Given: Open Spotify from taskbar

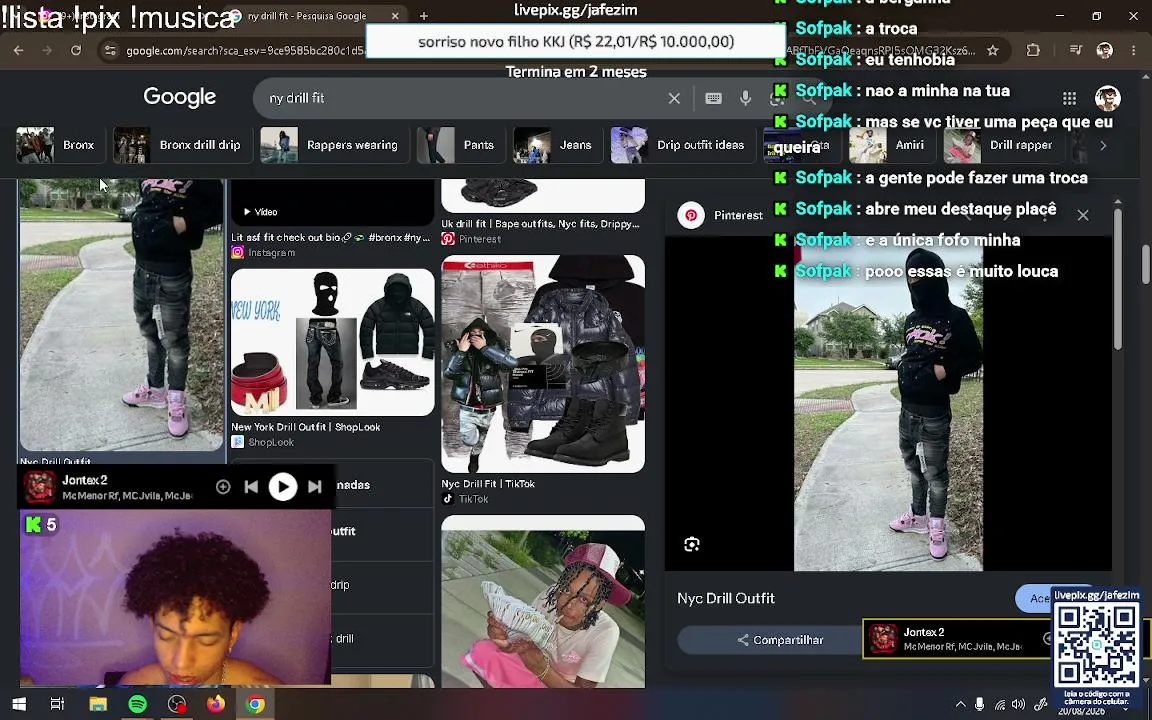Looking at the screenshot, I should [137, 704].
